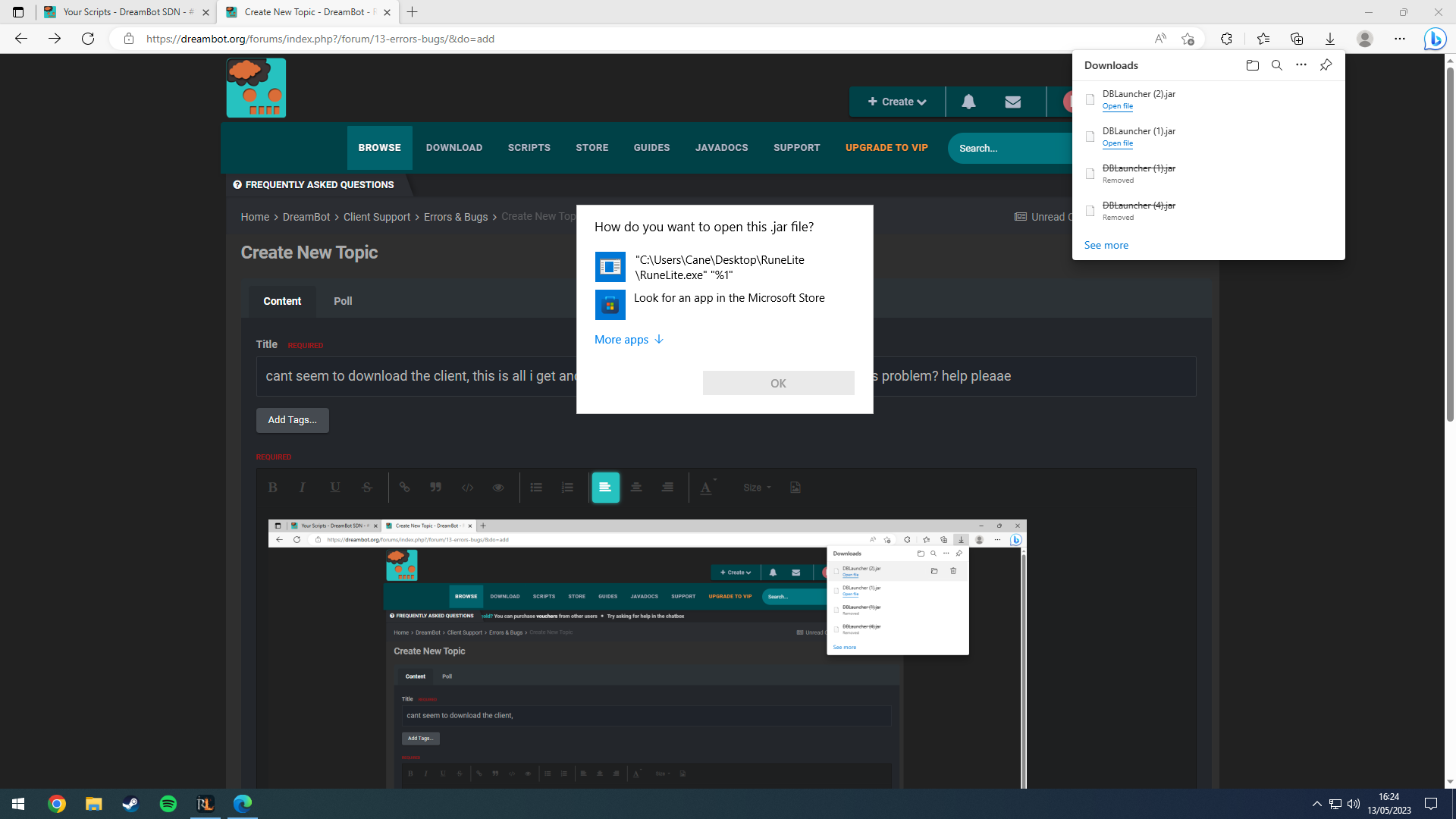Confirm with the OK button
Image resolution: width=1456 pixels, height=819 pixels.
coord(778,383)
